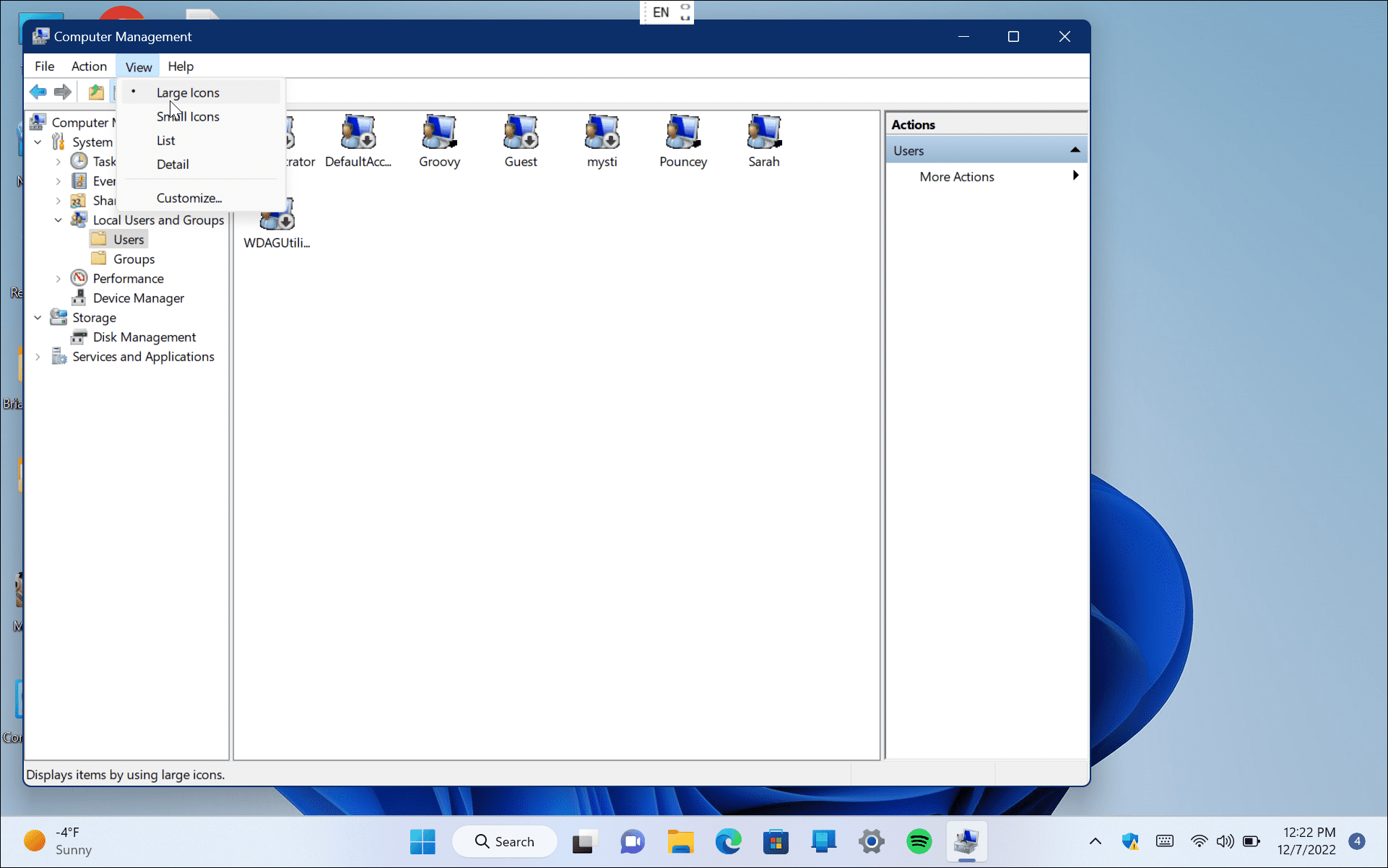Open the Action menu
The image size is (1388, 868).
89,66
